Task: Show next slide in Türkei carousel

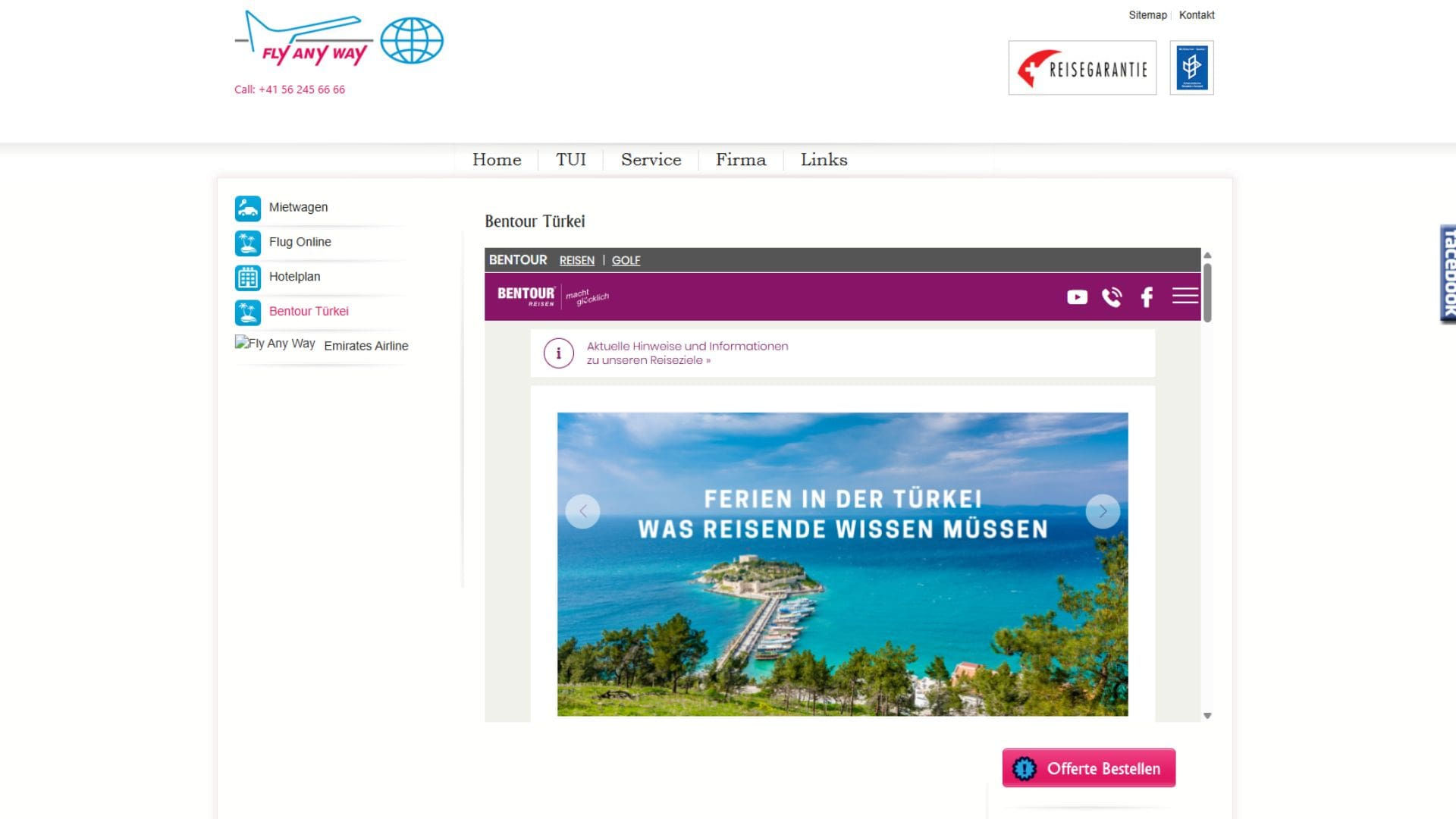Action: click(1103, 512)
